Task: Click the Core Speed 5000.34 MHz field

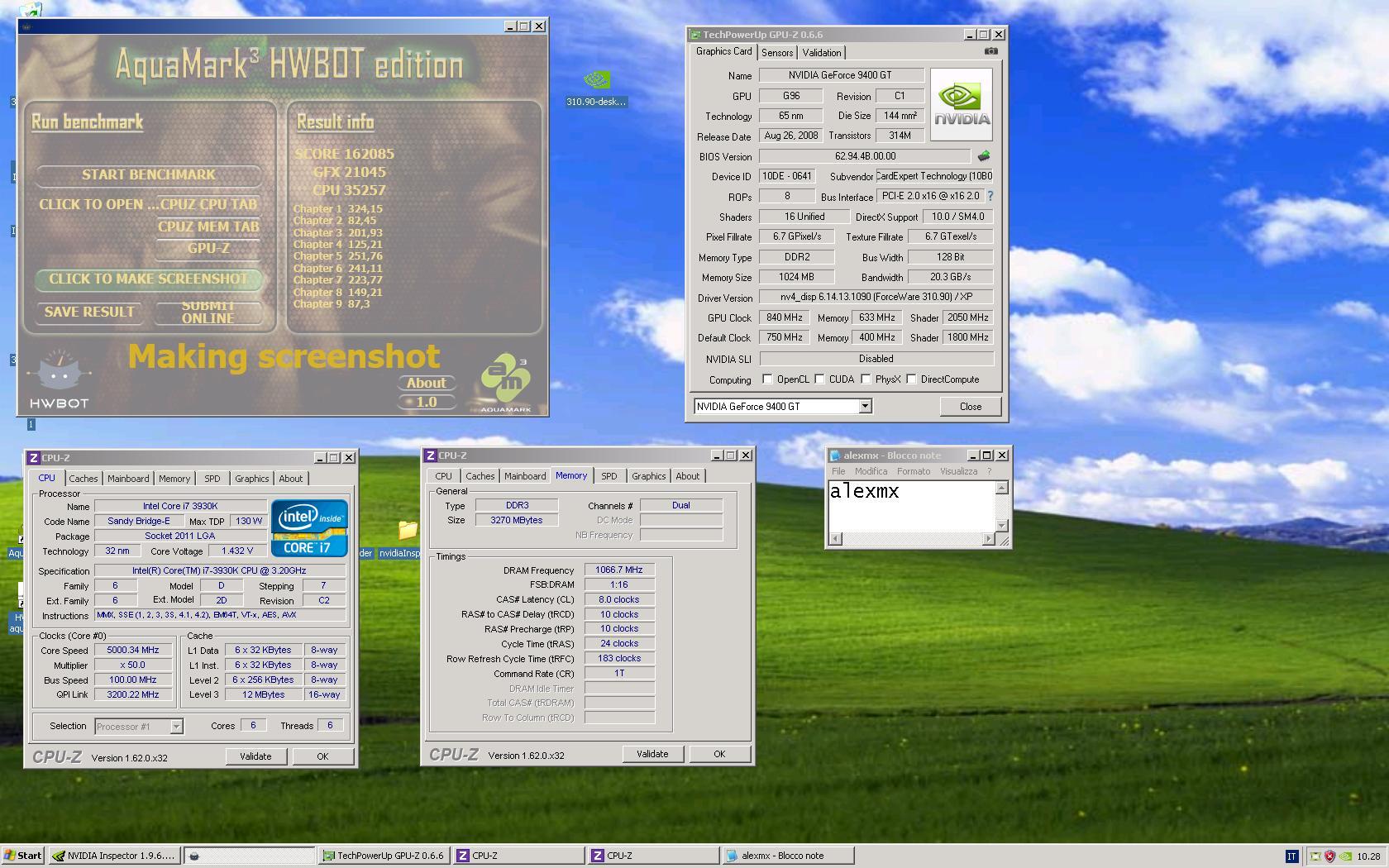Action: (133, 651)
